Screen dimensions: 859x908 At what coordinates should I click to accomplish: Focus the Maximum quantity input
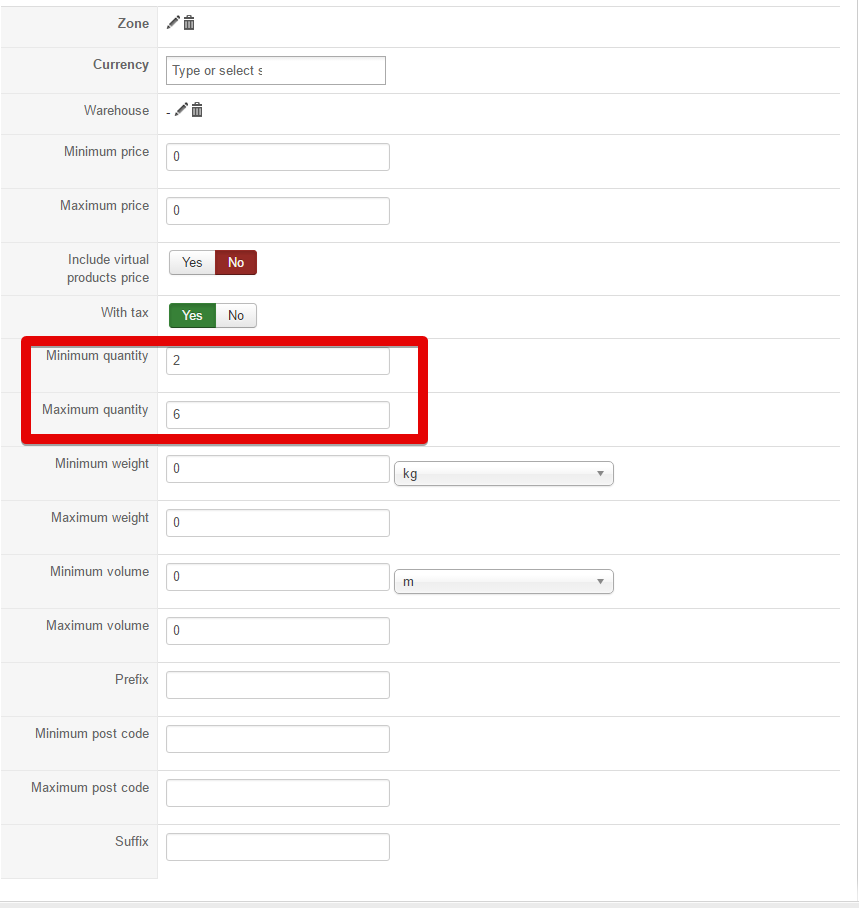tap(277, 415)
